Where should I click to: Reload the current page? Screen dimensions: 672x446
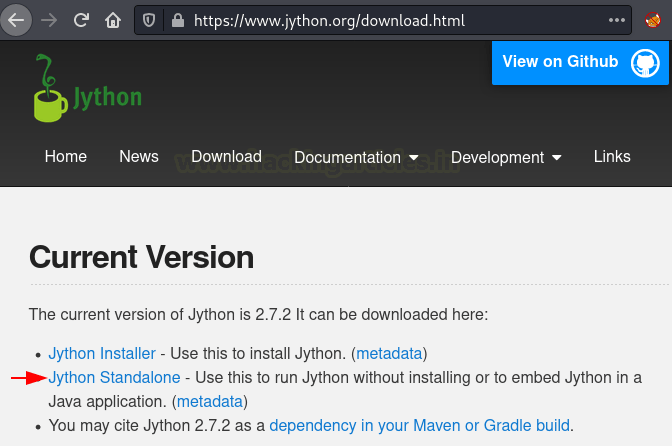[81, 20]
